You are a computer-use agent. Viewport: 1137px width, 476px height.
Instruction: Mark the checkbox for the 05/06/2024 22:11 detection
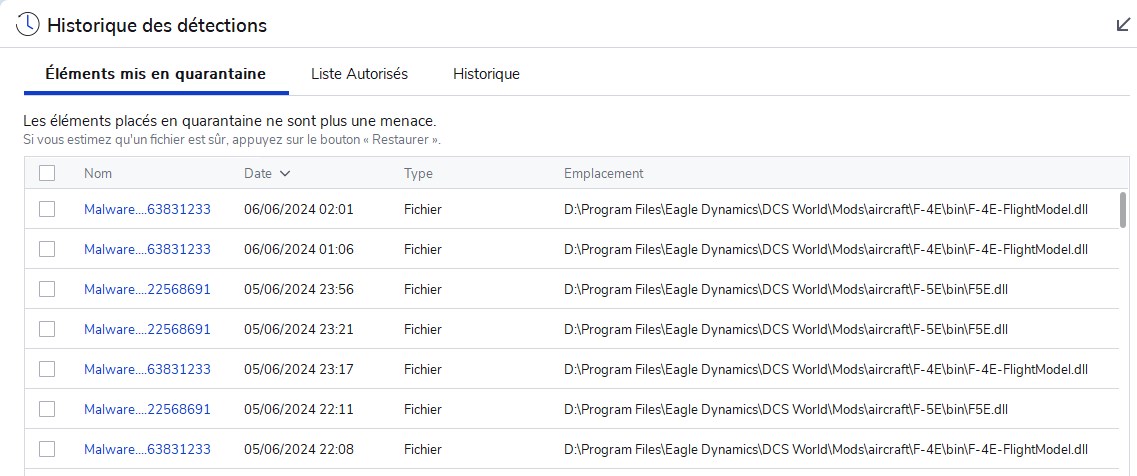[47, 409]
